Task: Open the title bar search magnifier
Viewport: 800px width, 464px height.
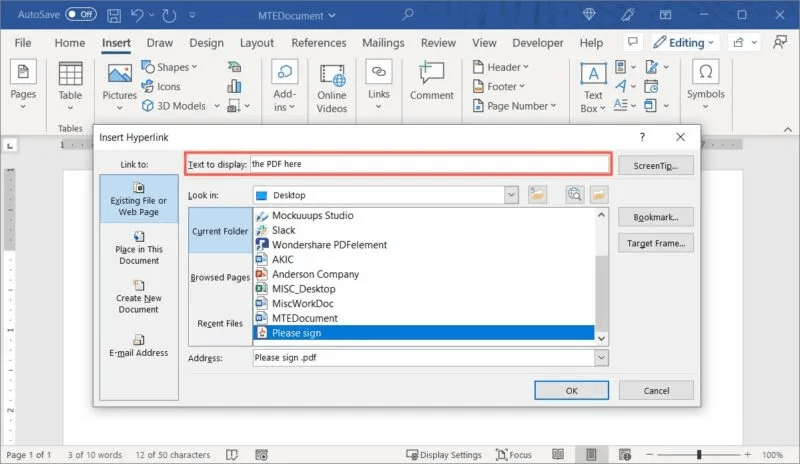Action: coord(407,15)
